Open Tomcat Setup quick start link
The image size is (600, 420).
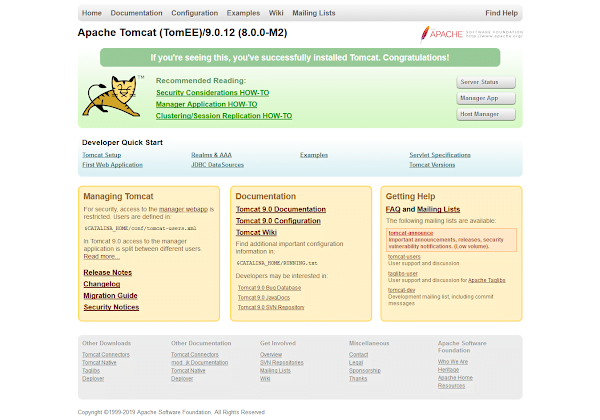coord(102,155)
